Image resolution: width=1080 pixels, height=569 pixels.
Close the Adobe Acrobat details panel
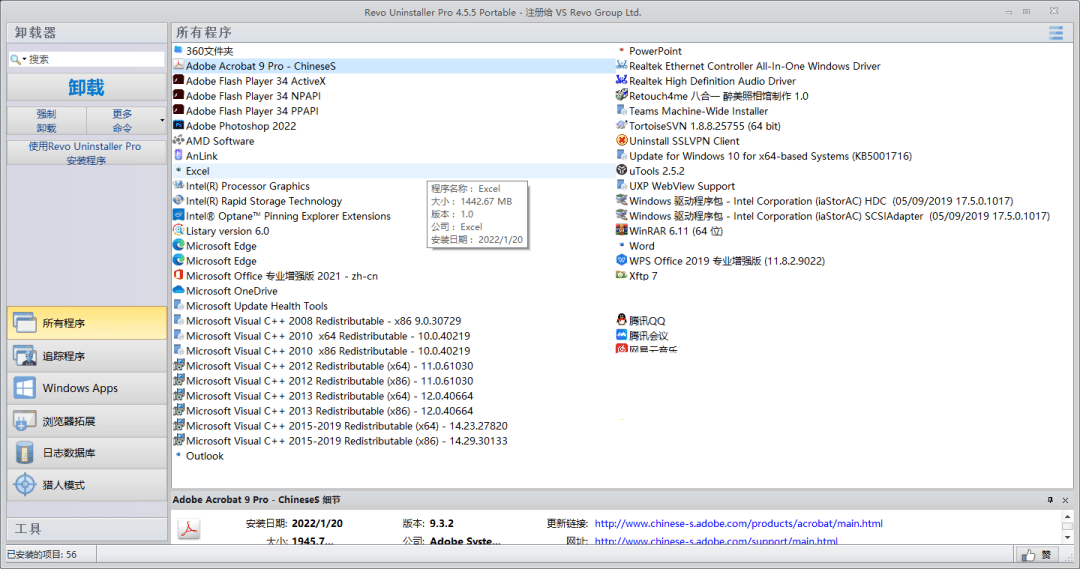click(1066, 500)
